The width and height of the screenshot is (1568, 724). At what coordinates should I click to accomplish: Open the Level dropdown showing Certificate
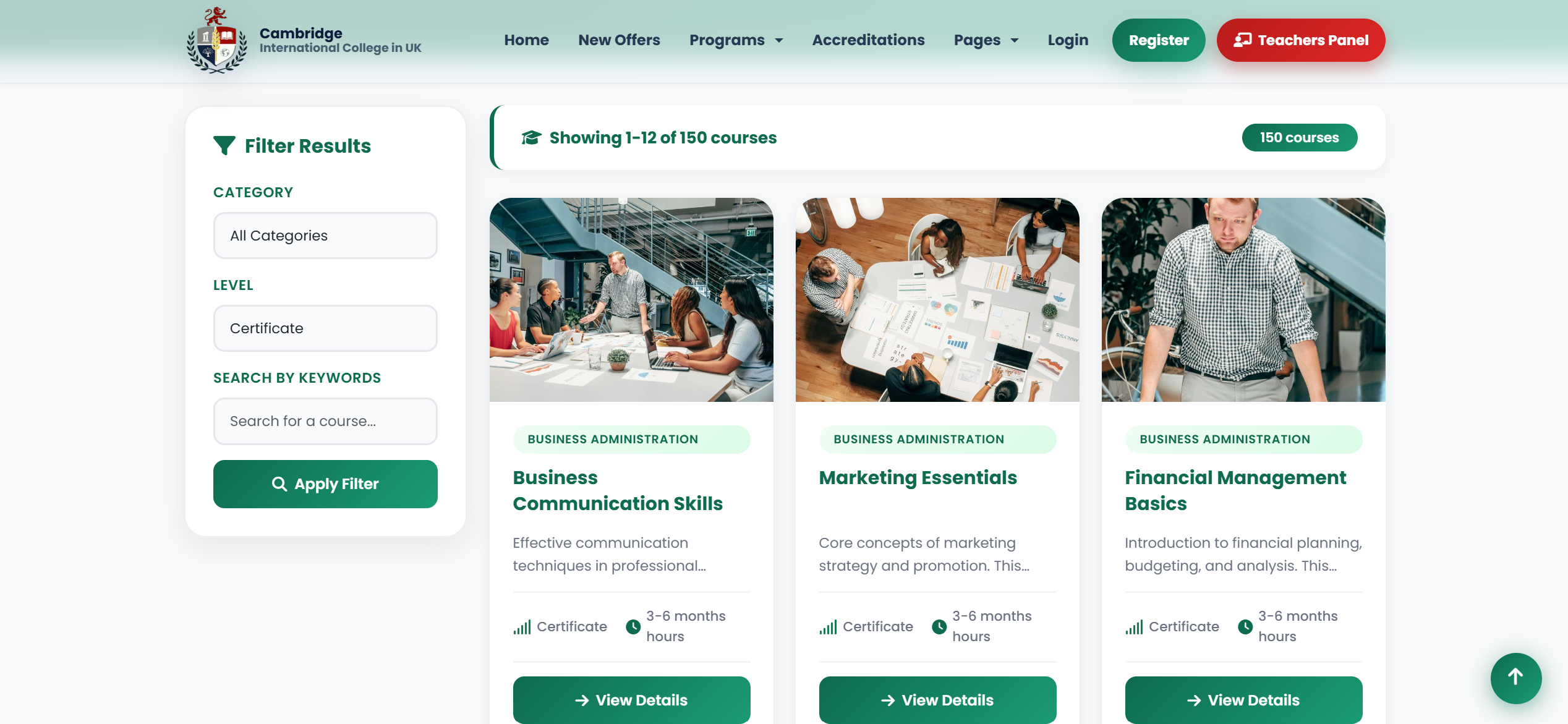coord(325,328)
